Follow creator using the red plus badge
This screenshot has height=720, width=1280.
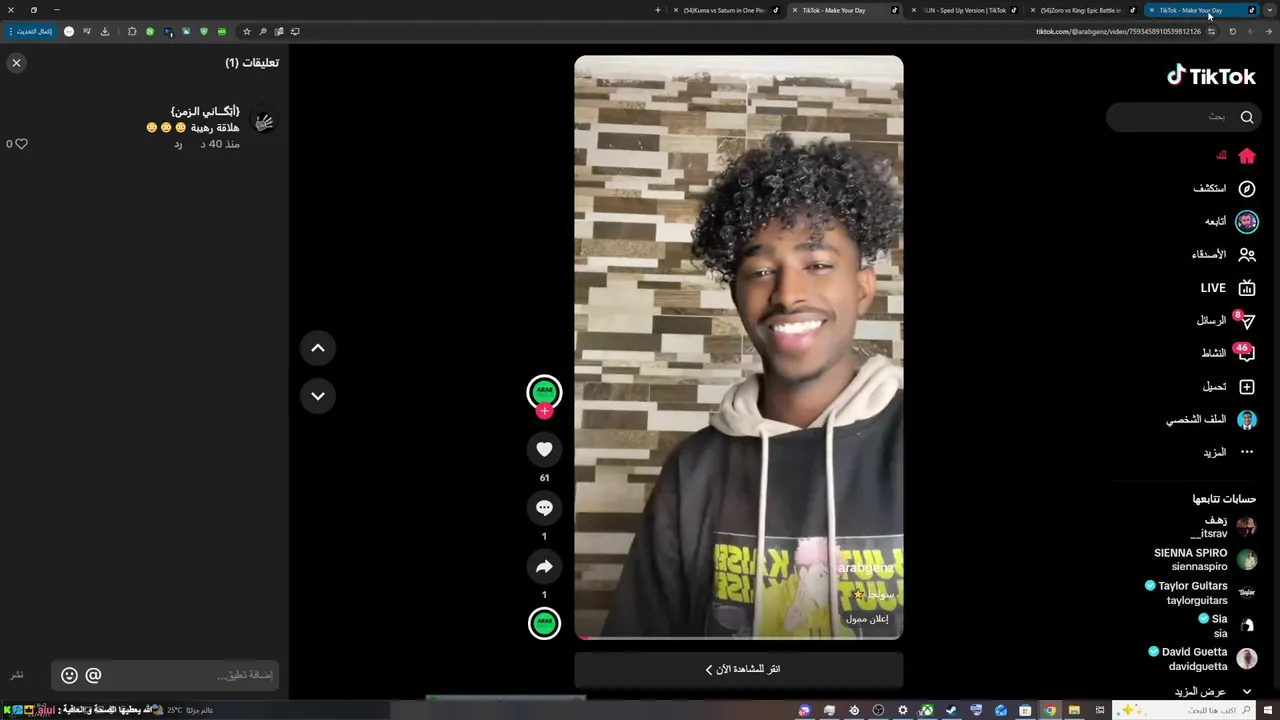[544, 411]
